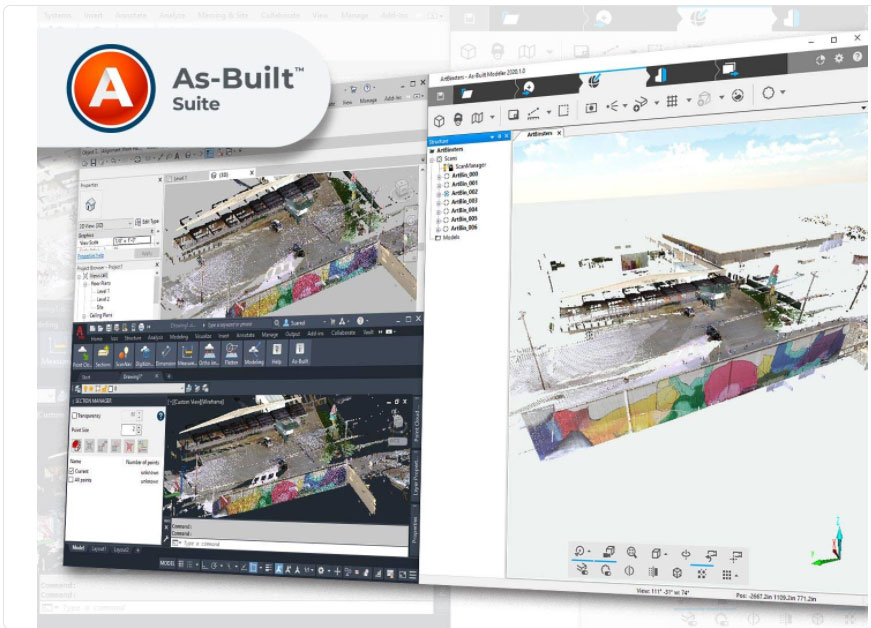The width and height of the screenshot is (871, 628).
Task: Click the Point Cloud ribbon button in AutoCAD
Action: click(x=82, y=356)
